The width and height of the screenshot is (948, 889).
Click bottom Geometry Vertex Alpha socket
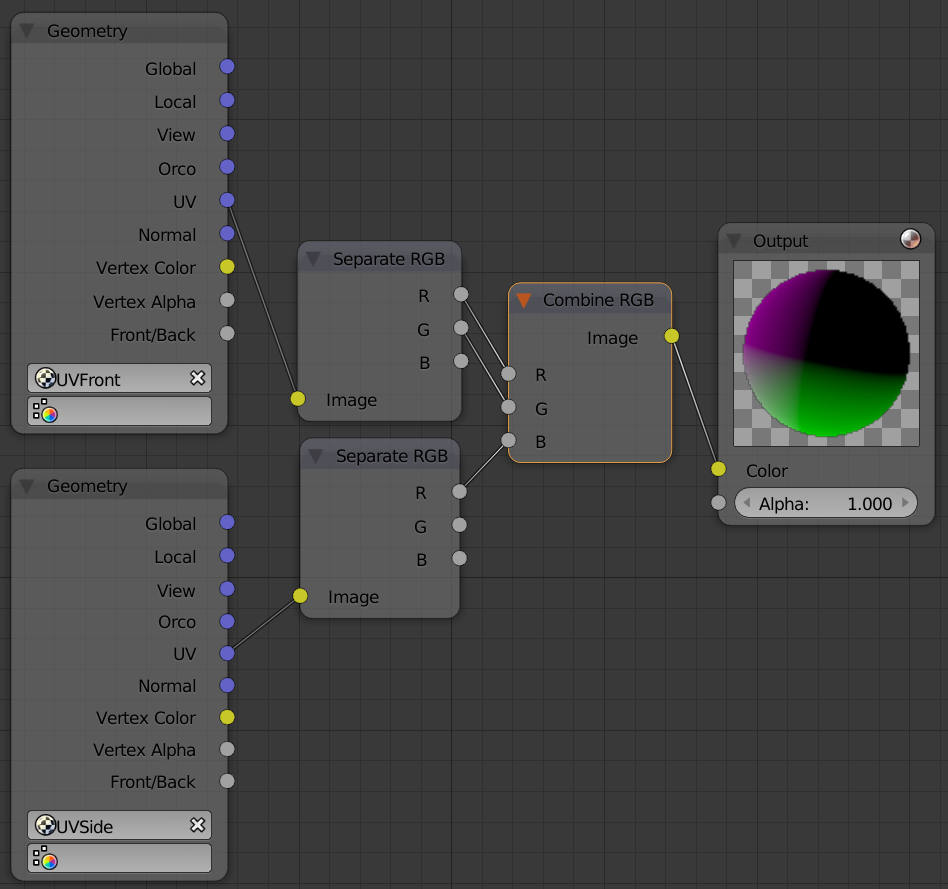227,749
